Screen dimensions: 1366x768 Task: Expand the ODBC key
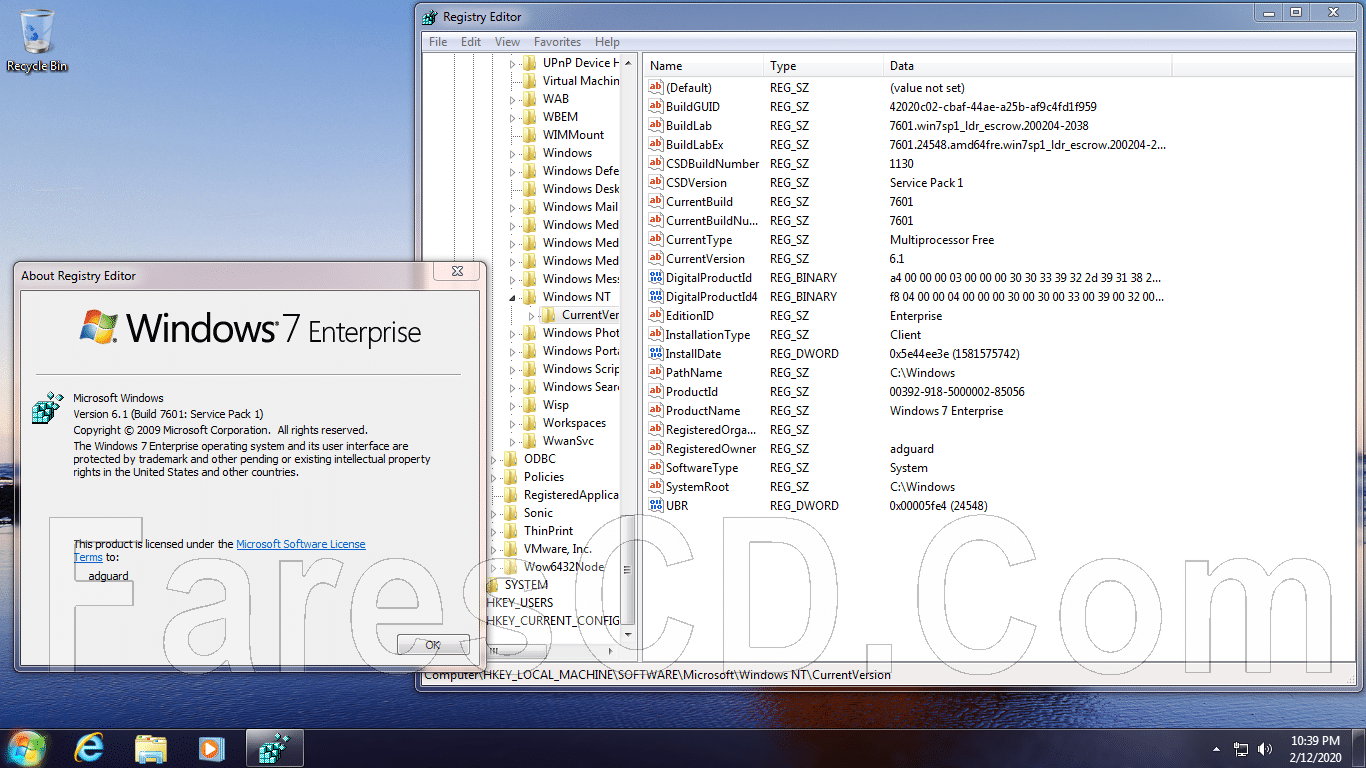click(494, 460)
